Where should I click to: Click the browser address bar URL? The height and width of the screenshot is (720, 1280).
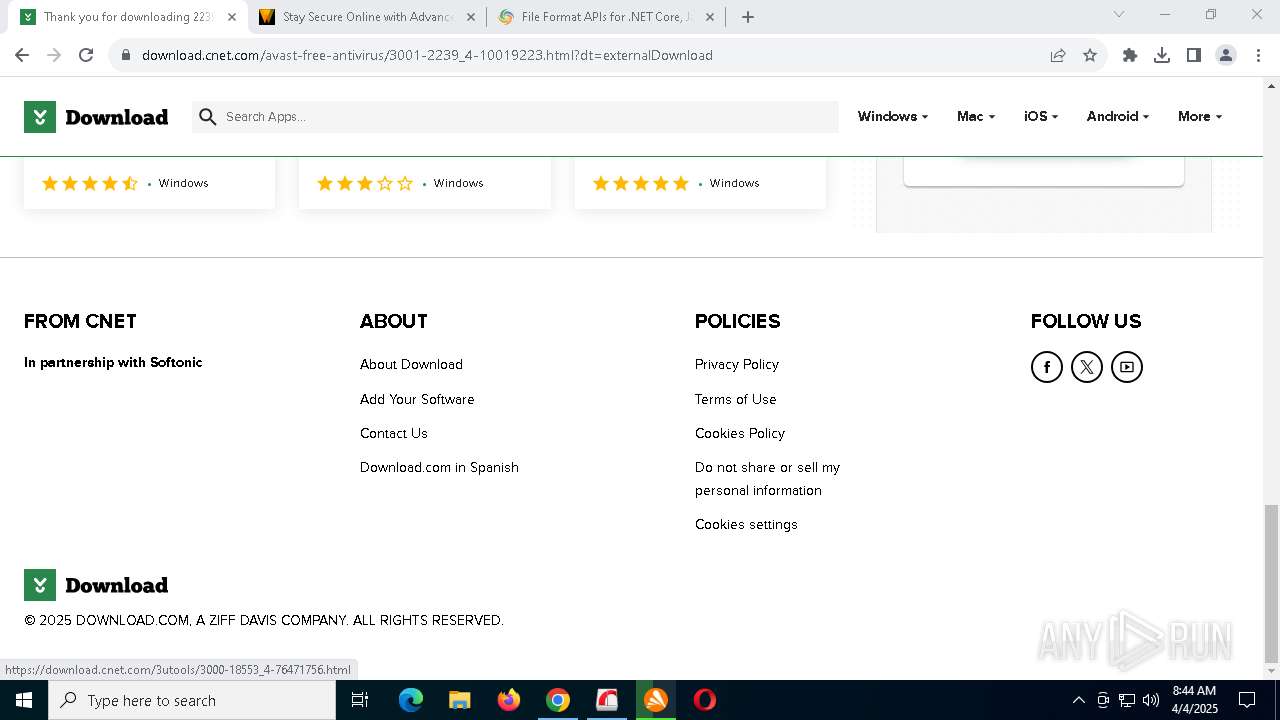pyautogui.click(x=427, y=55)
